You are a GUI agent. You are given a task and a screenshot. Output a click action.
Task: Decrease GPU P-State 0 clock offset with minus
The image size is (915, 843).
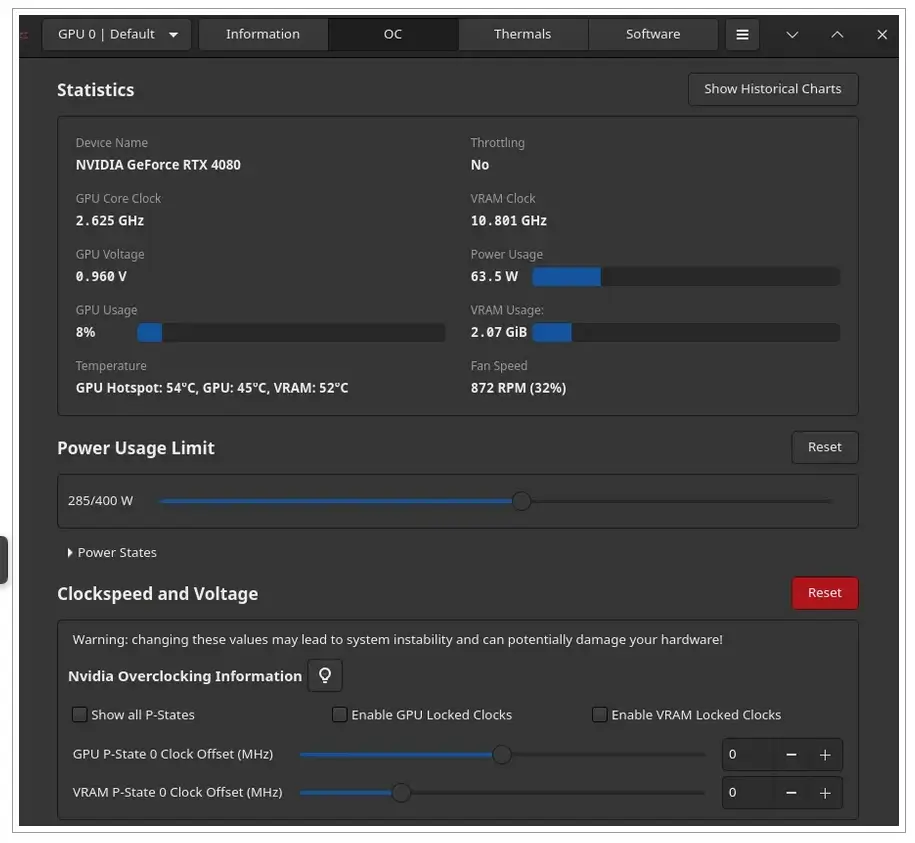coord(791,755)
